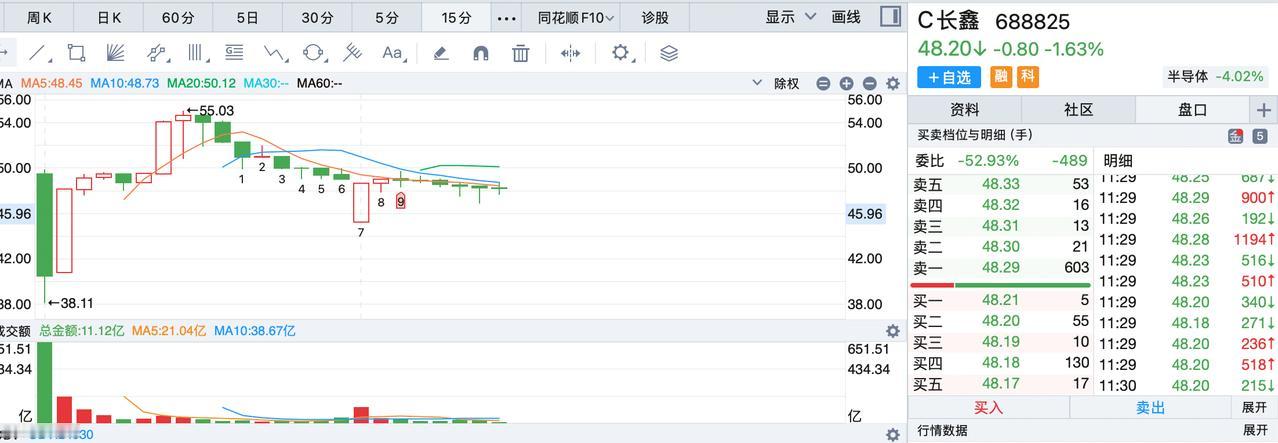
Task: Select the text annotation list tool
Action: coord(235,53)
